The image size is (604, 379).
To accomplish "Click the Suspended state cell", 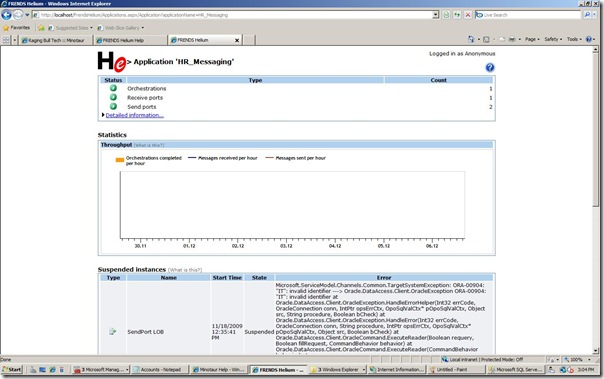I will (259, 332).
